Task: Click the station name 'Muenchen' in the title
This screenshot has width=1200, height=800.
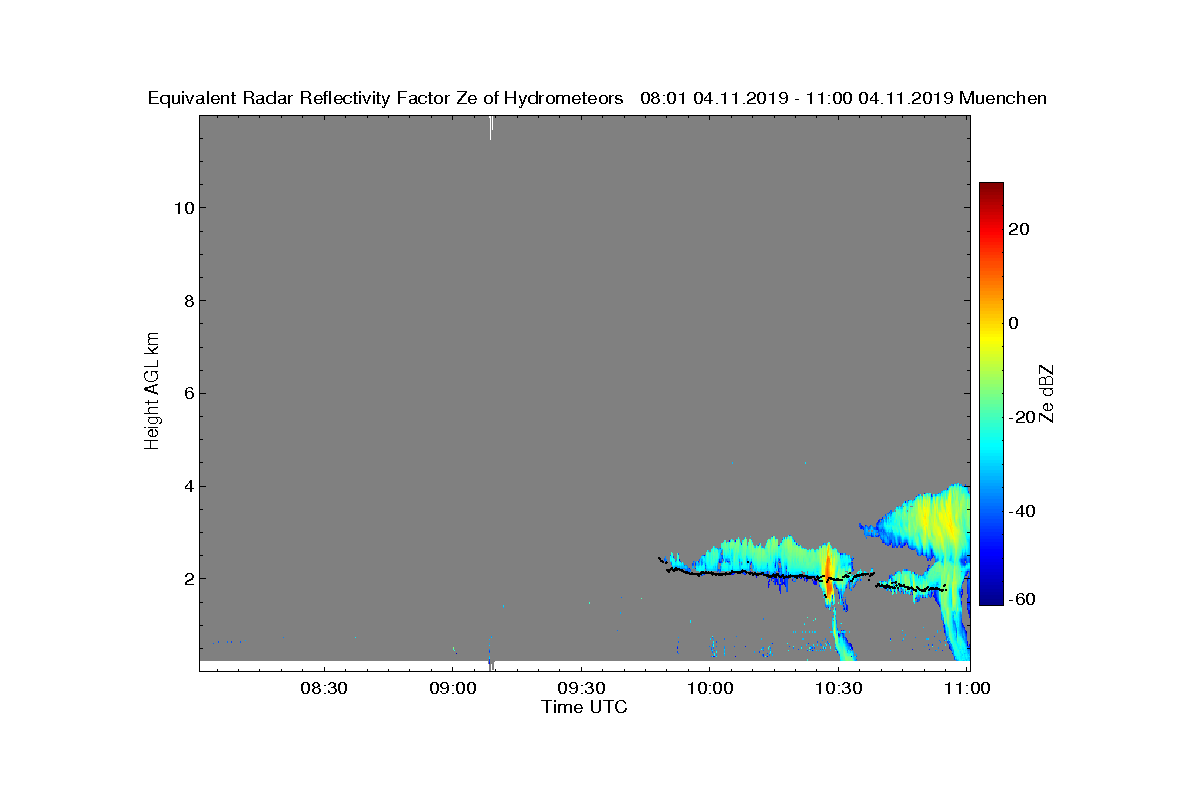Action: [x=1002, y=98]
